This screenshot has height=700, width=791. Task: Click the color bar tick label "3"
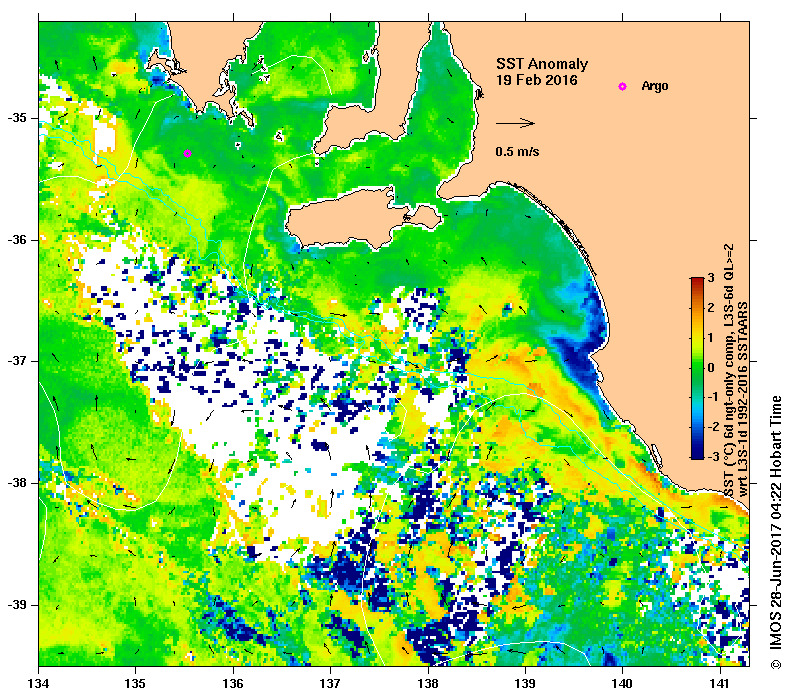point(709,277)
